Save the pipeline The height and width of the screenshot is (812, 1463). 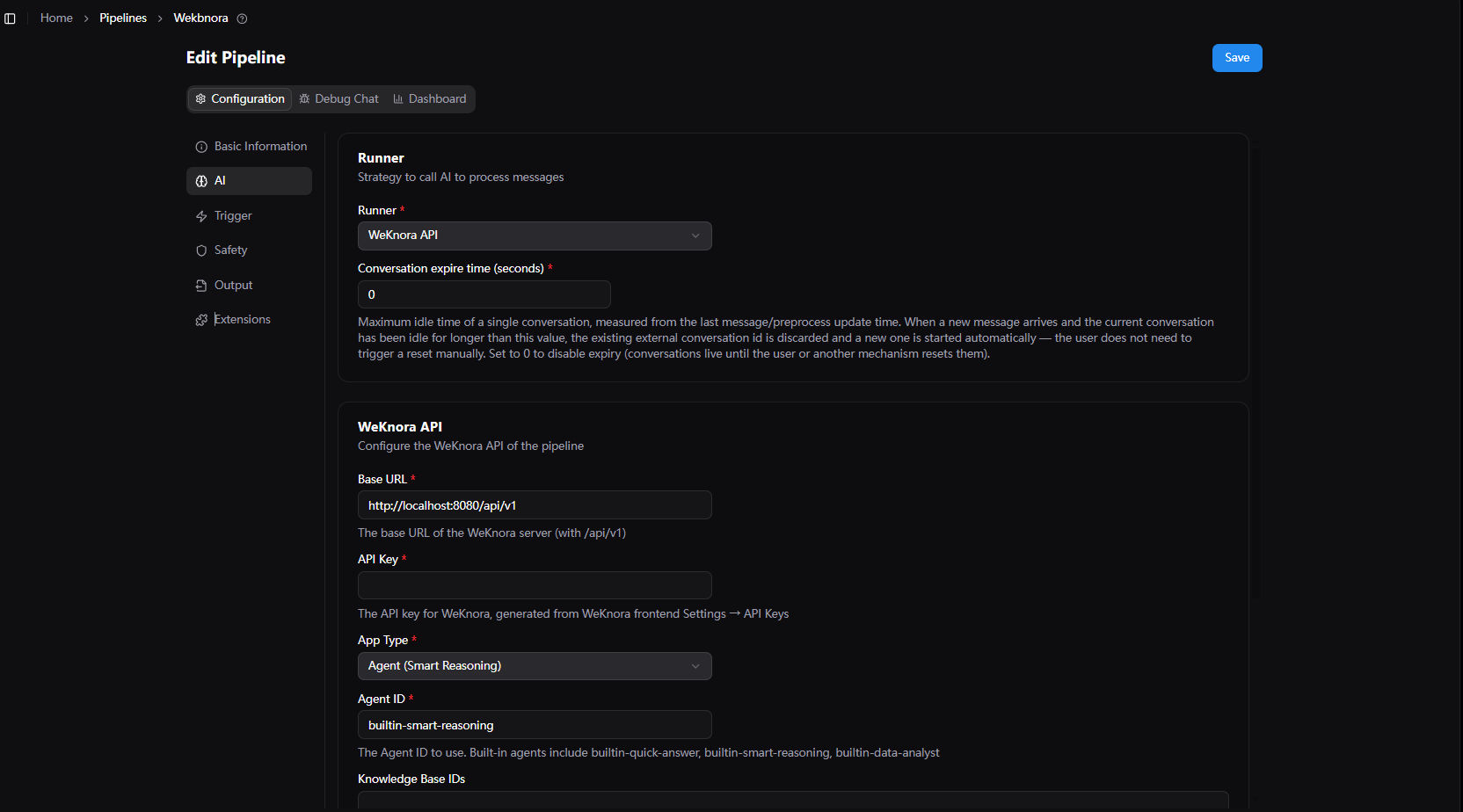pos(1237,58)
